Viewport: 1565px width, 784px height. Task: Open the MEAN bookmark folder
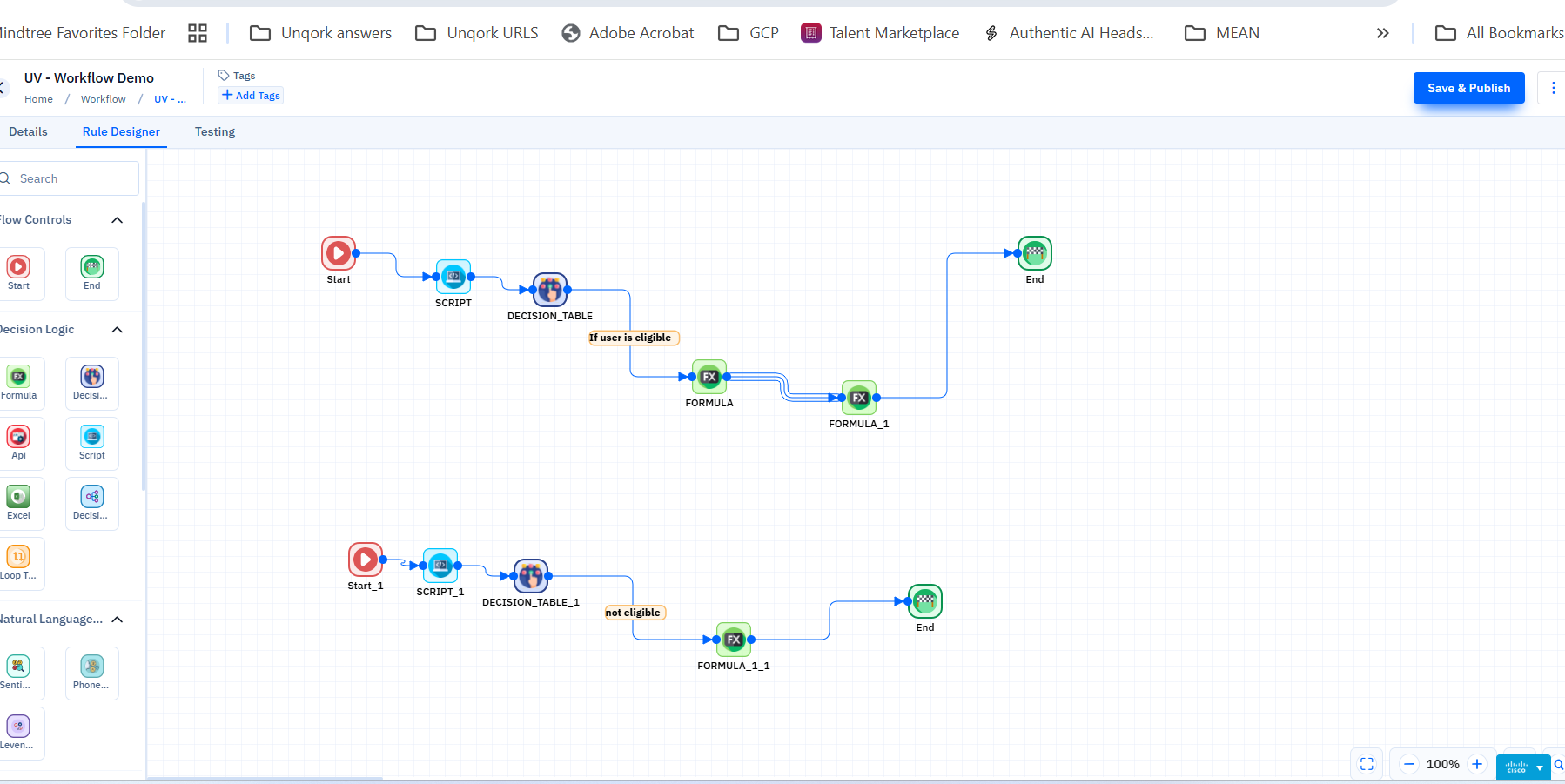click(1222, 33)
